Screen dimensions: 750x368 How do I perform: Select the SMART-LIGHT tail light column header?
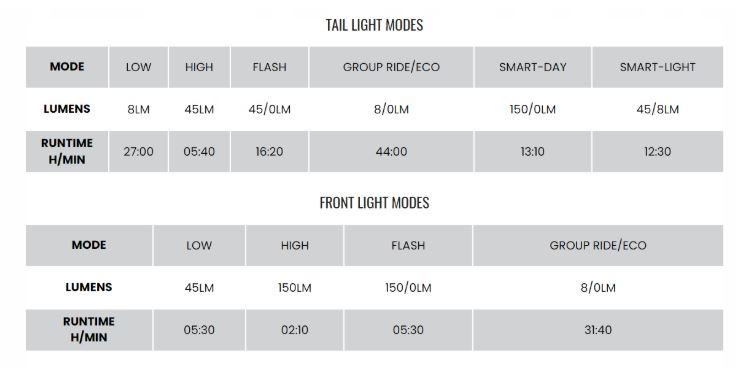tap(658, 67)
